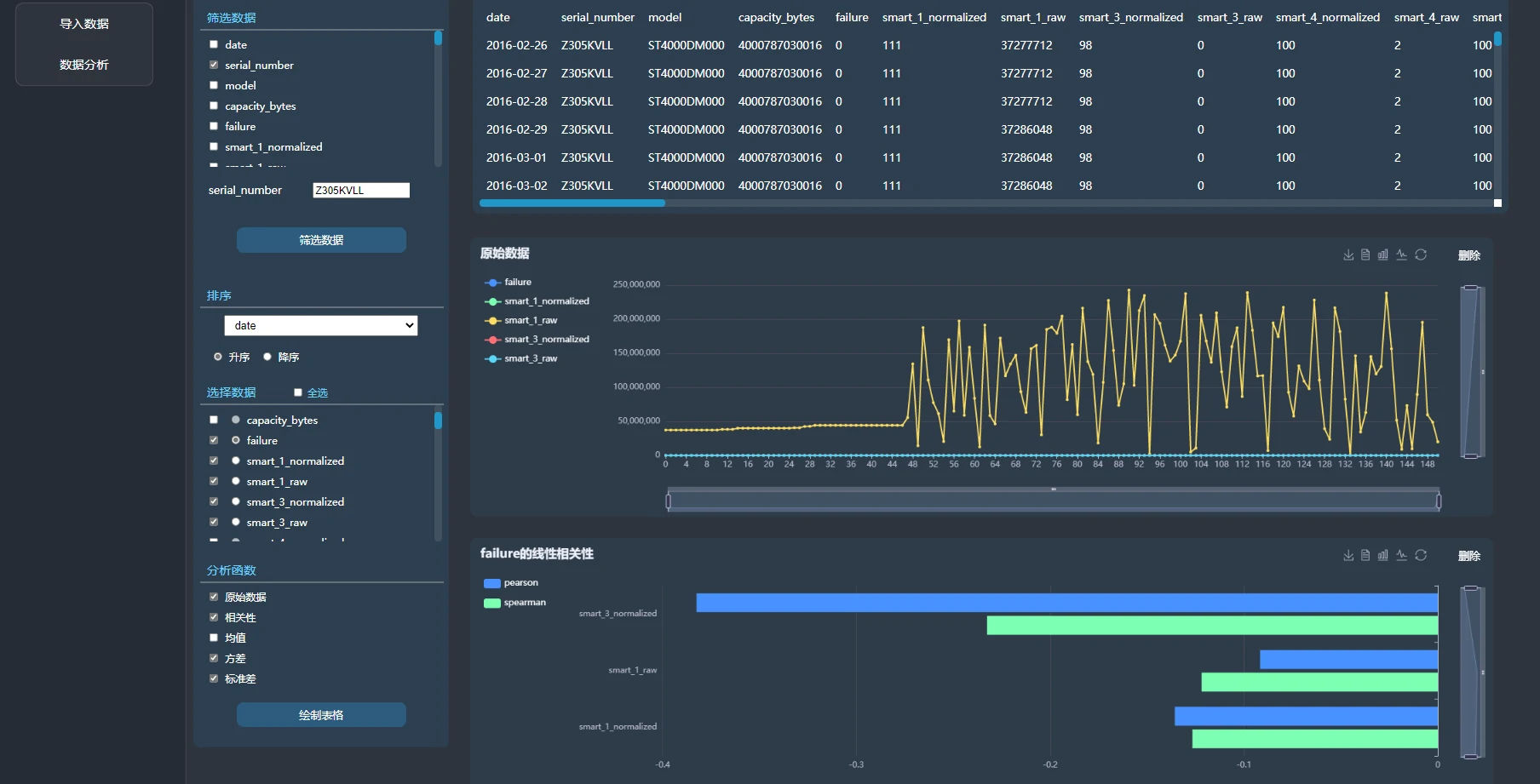Check the failure filter checkbox in 筛选数据

214,126
